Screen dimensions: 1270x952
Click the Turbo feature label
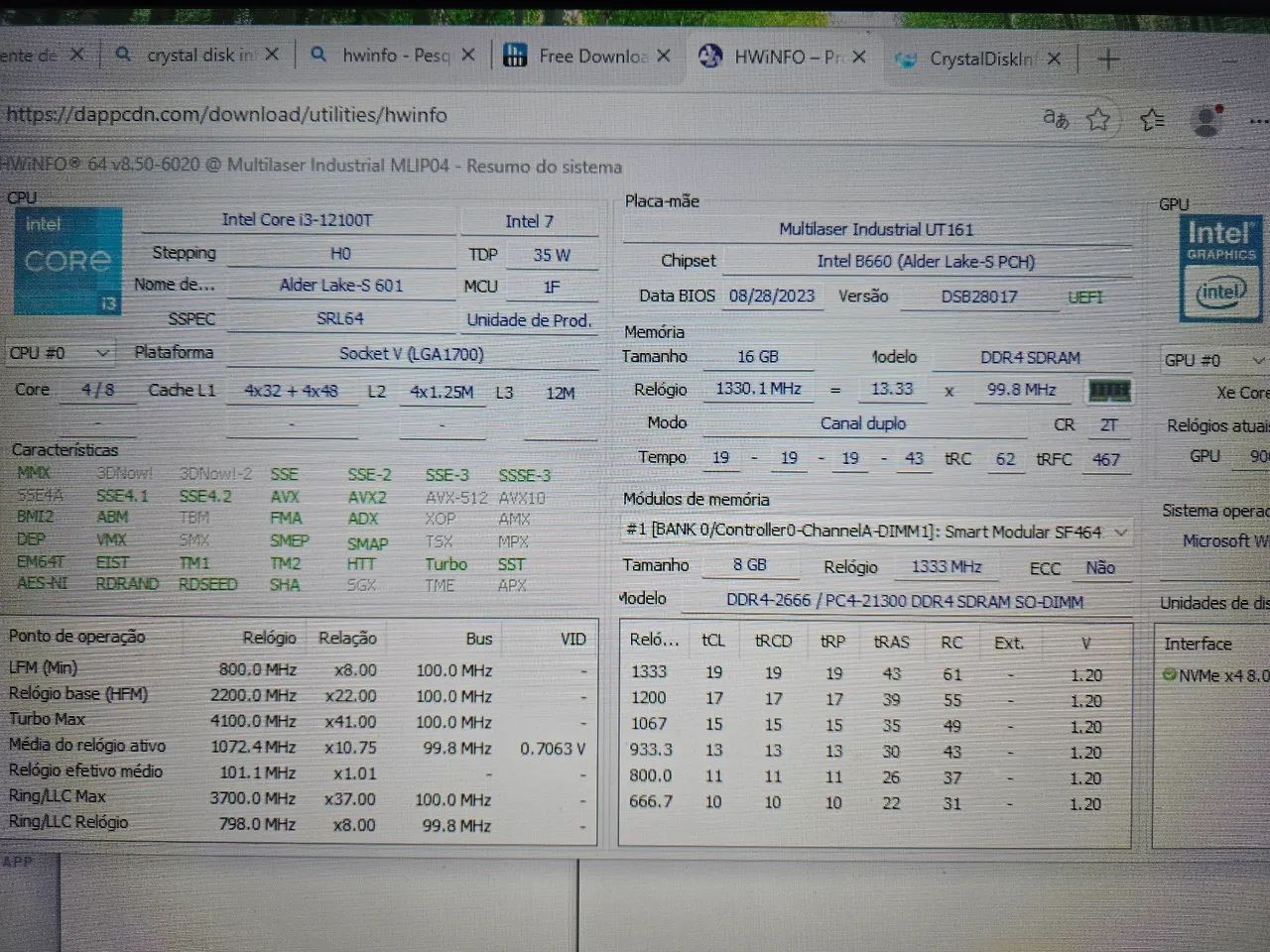[446, 564]
